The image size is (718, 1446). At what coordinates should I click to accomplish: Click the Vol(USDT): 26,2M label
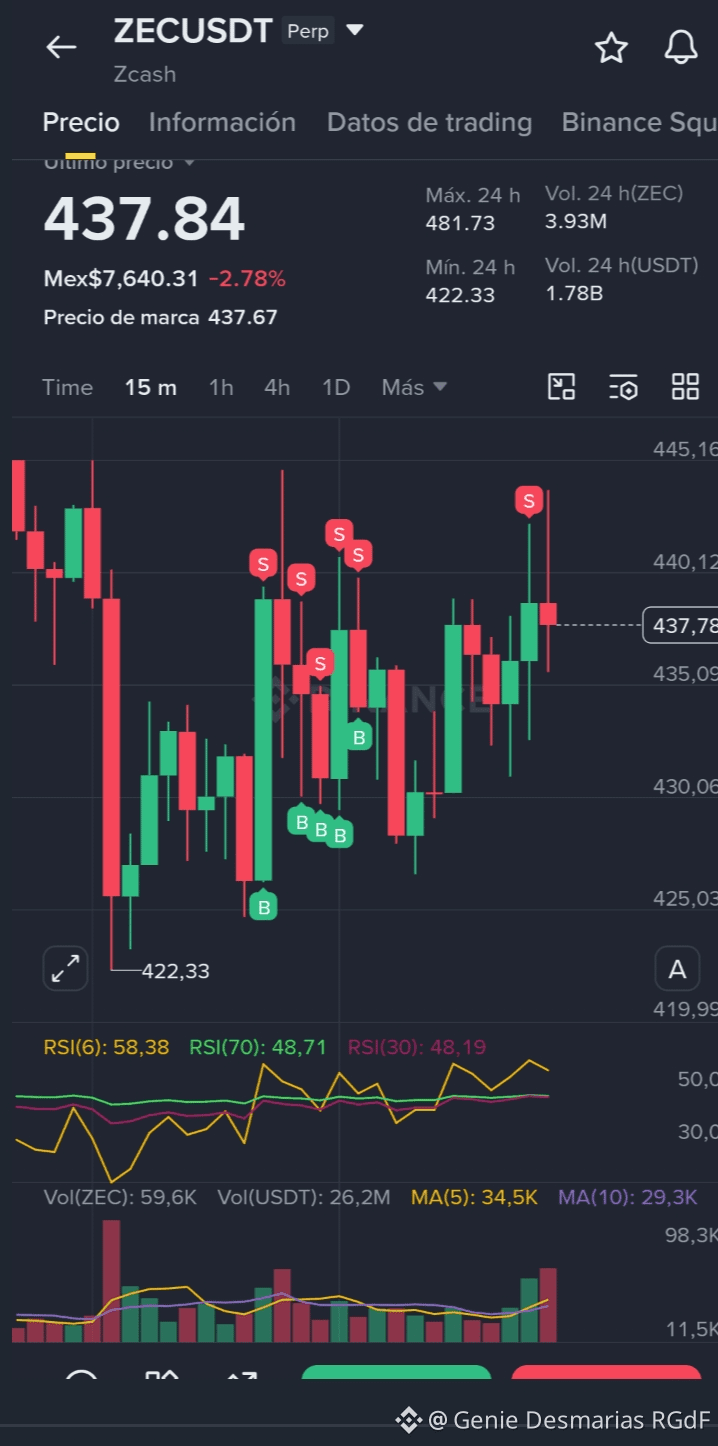304,1197
